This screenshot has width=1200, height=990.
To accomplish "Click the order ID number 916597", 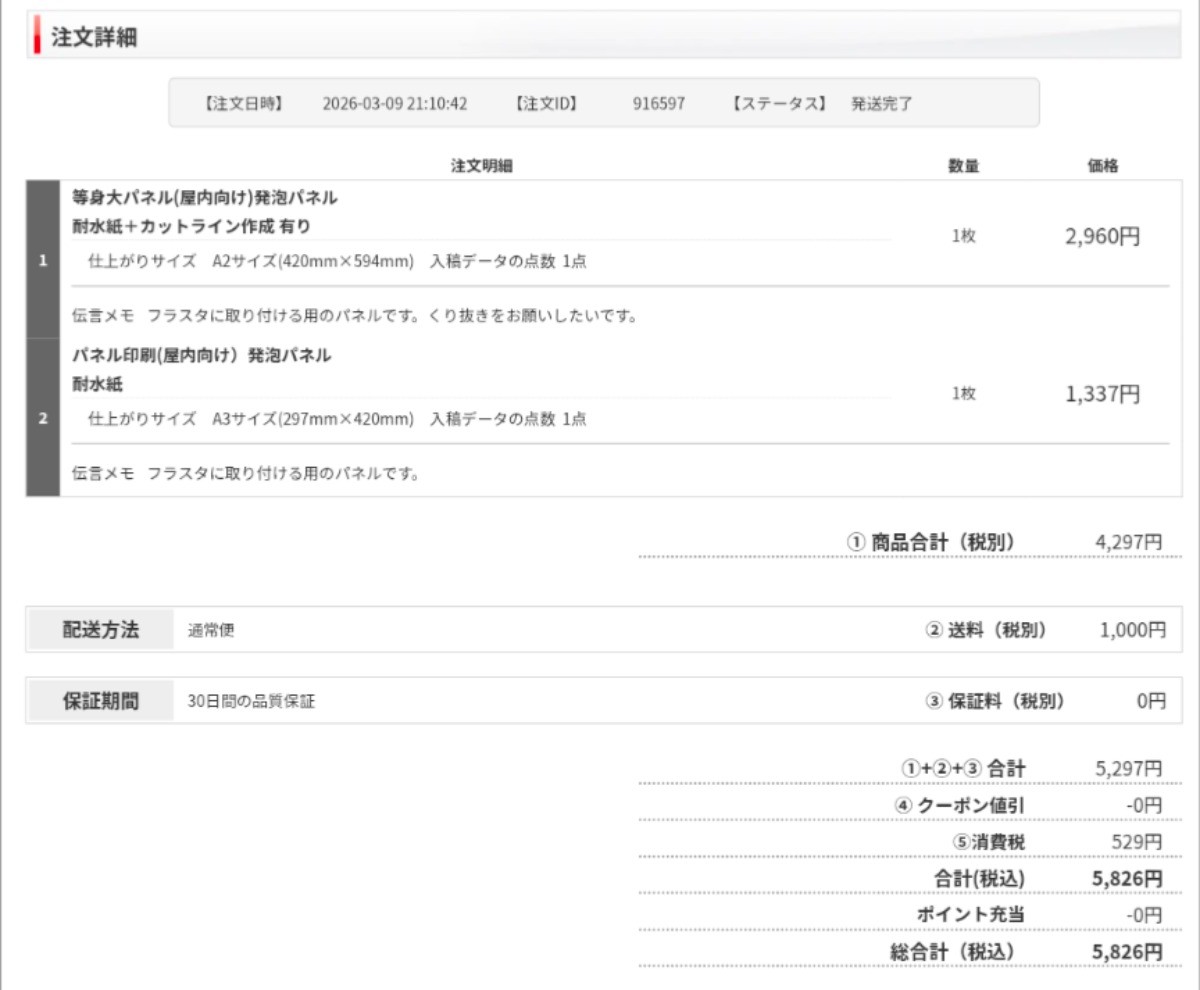I will coord(659,103).
